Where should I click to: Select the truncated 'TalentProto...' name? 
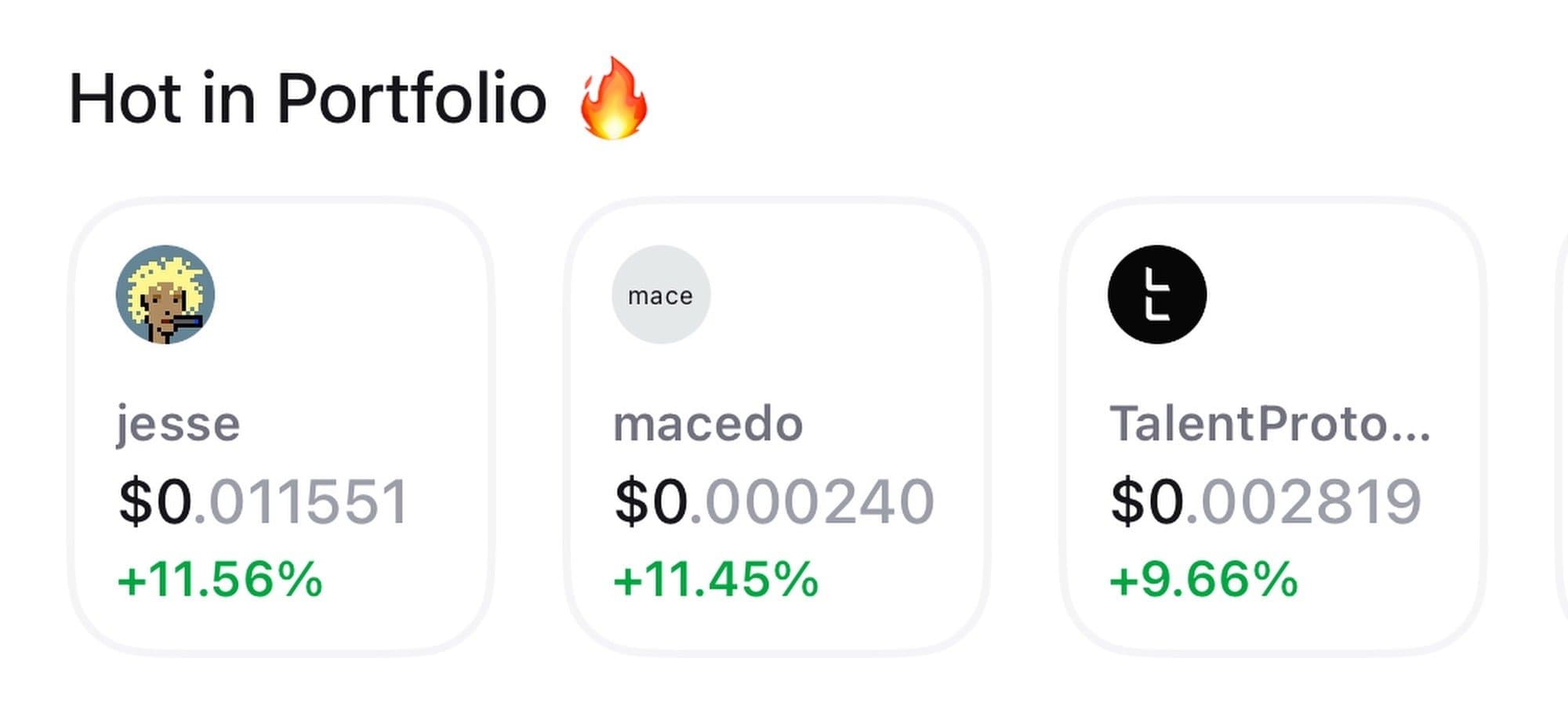click(1270, 424)
